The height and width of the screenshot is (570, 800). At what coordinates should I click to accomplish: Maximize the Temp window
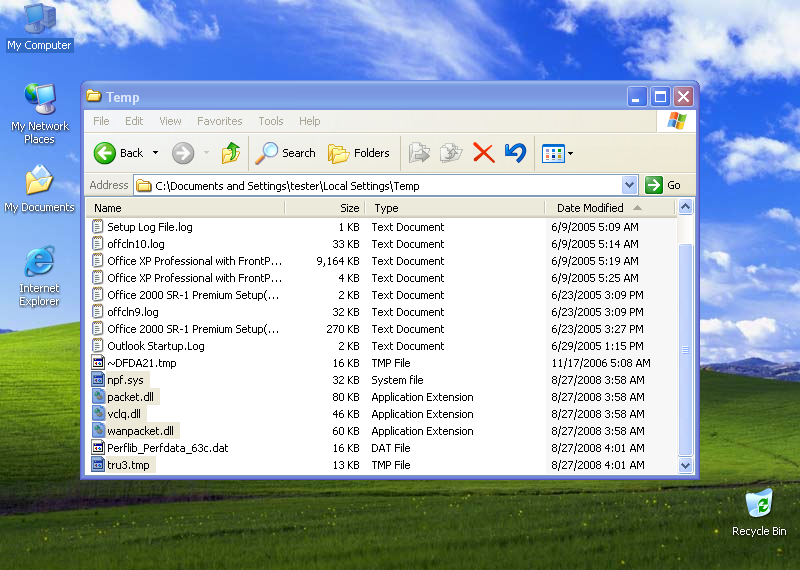tap(660, 96)
